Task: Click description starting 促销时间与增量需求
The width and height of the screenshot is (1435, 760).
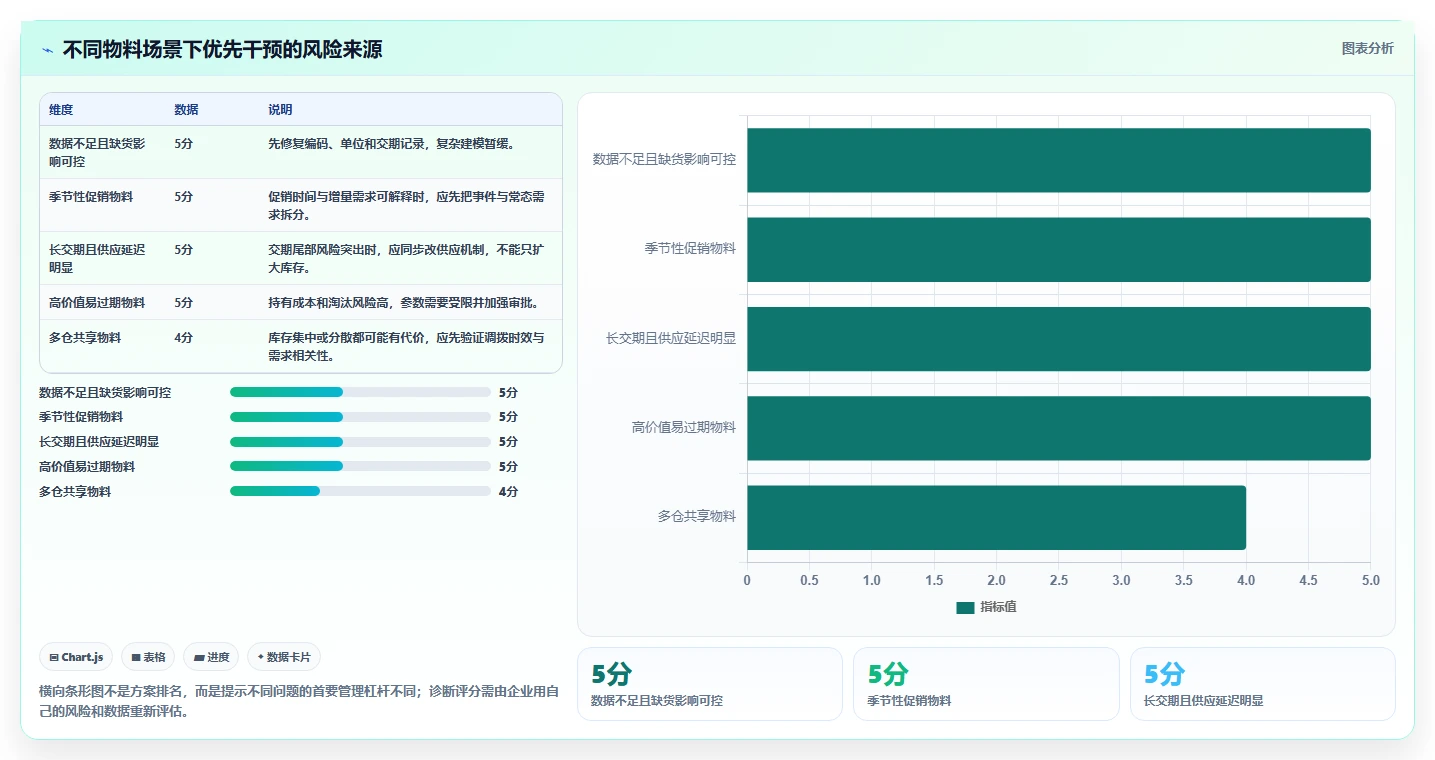Action: (x=407, y=205)
